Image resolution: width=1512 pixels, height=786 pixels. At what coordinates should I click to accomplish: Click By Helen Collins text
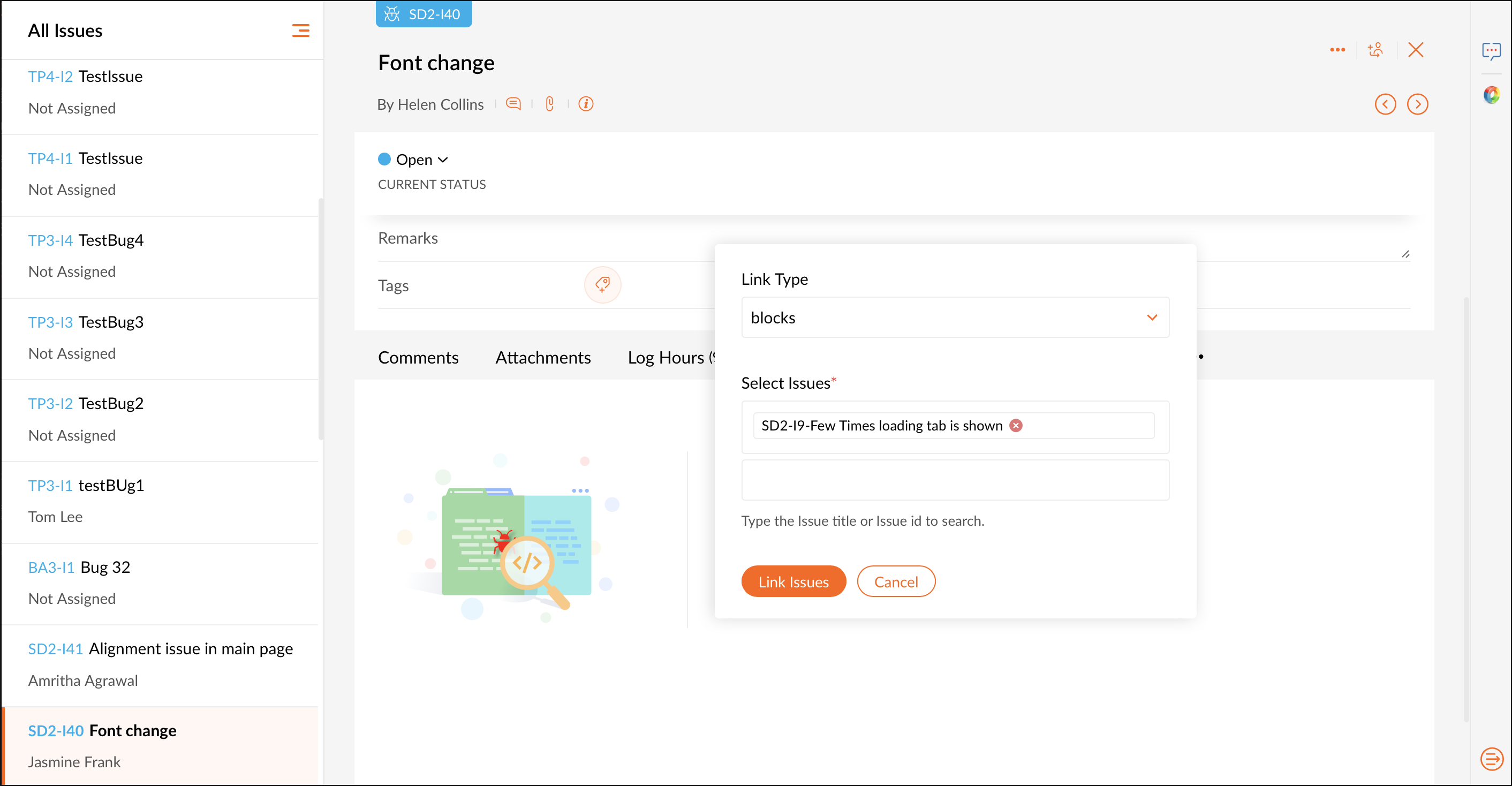[430, 104]
